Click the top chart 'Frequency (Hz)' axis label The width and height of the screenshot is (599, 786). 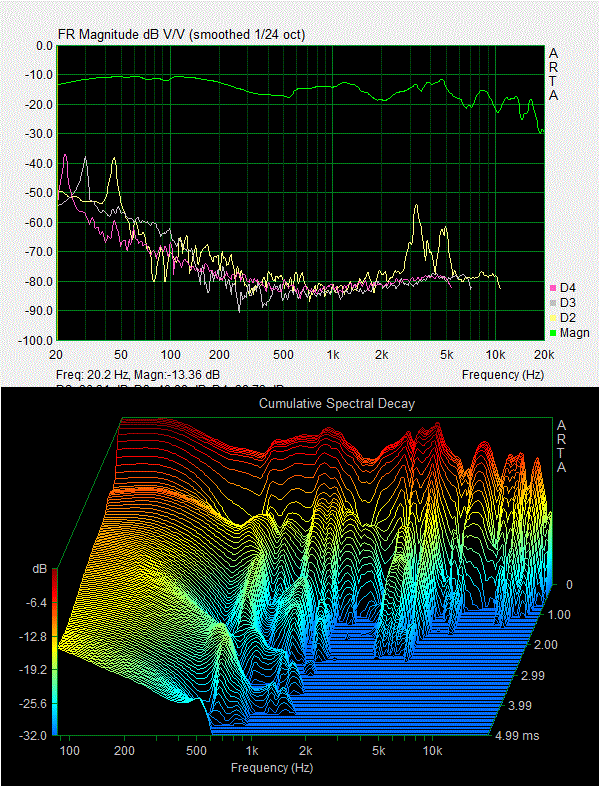503,374
